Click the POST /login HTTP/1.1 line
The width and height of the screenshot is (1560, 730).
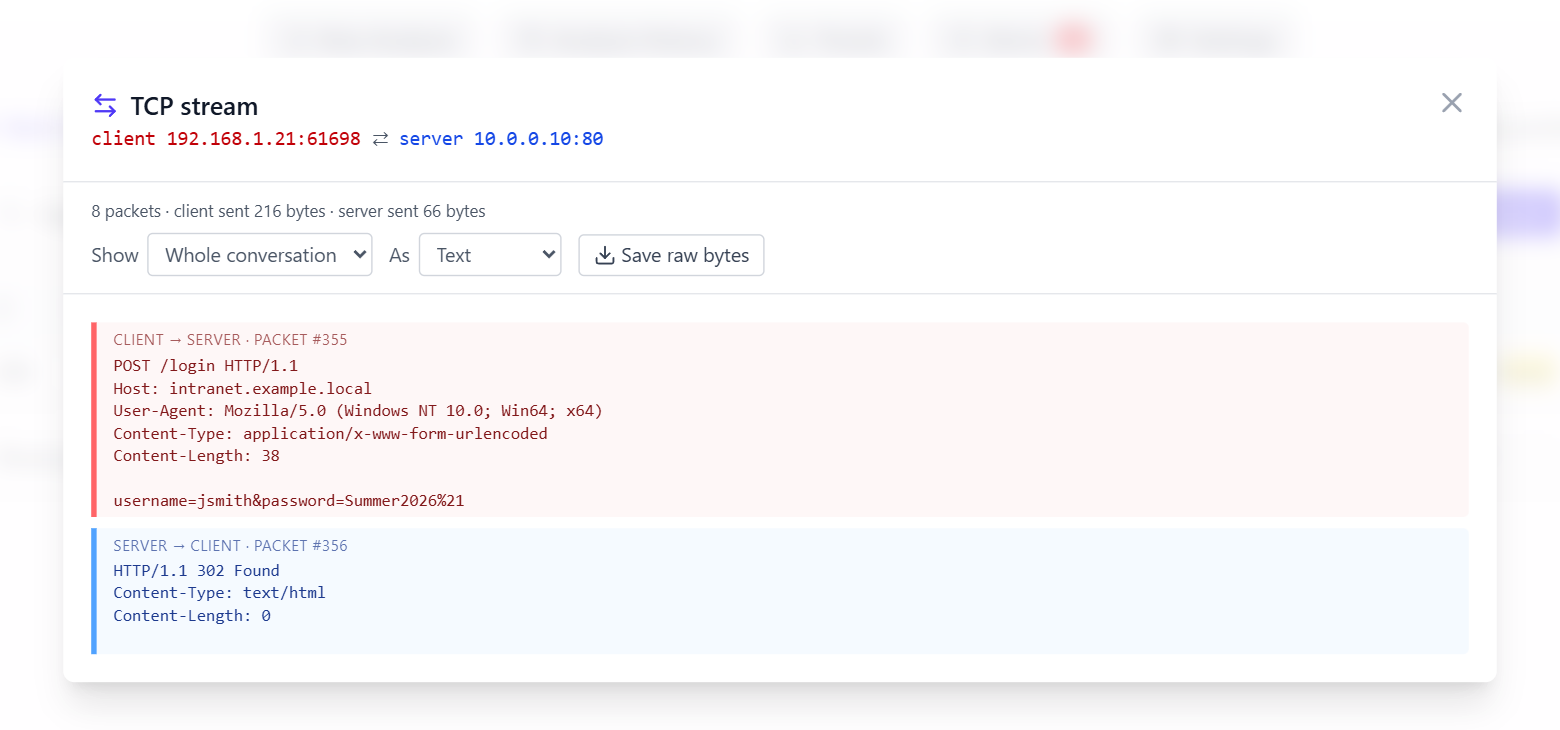tap(206, 366)
